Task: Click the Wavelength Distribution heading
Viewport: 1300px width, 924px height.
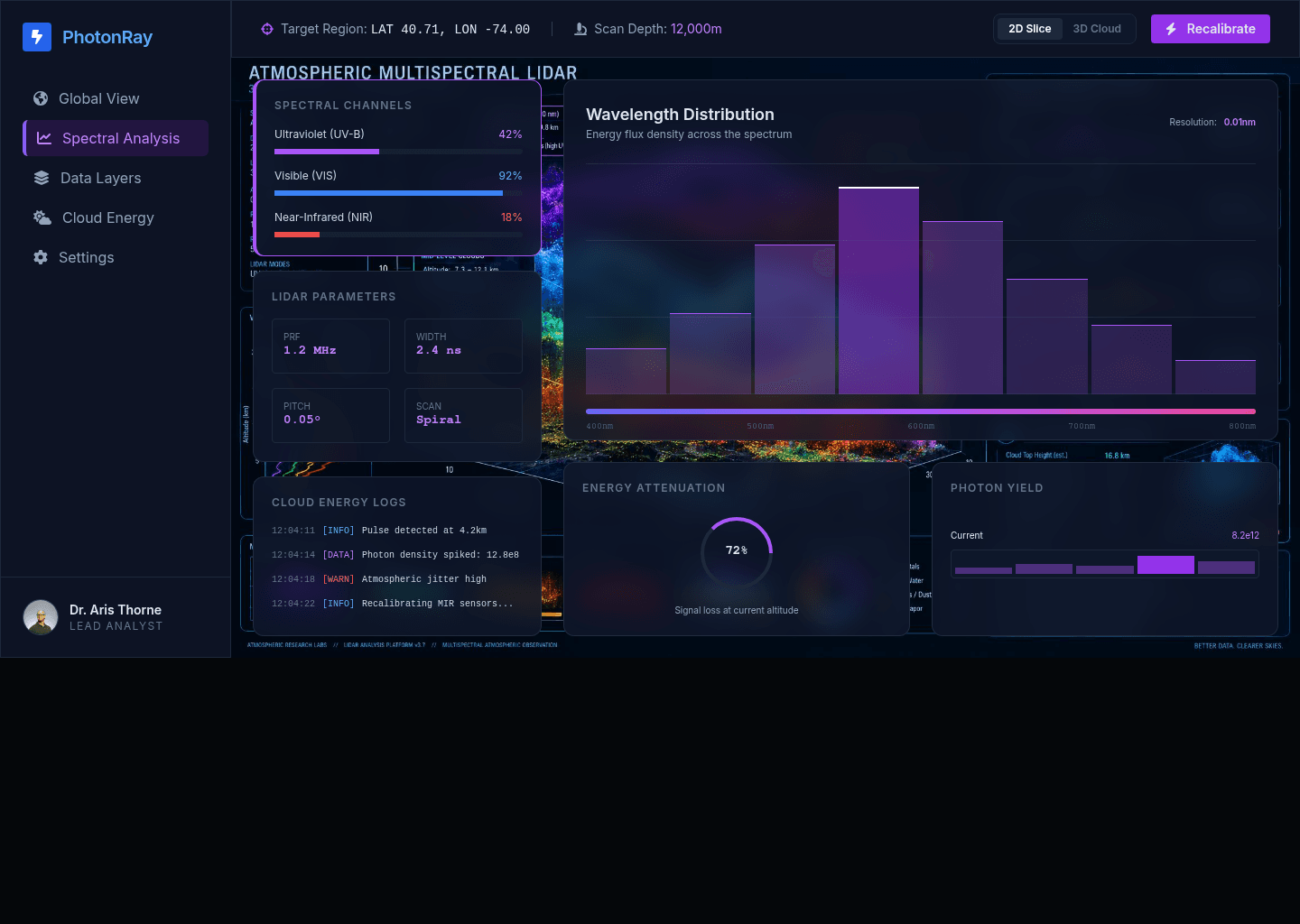Action: click(680, 115)
